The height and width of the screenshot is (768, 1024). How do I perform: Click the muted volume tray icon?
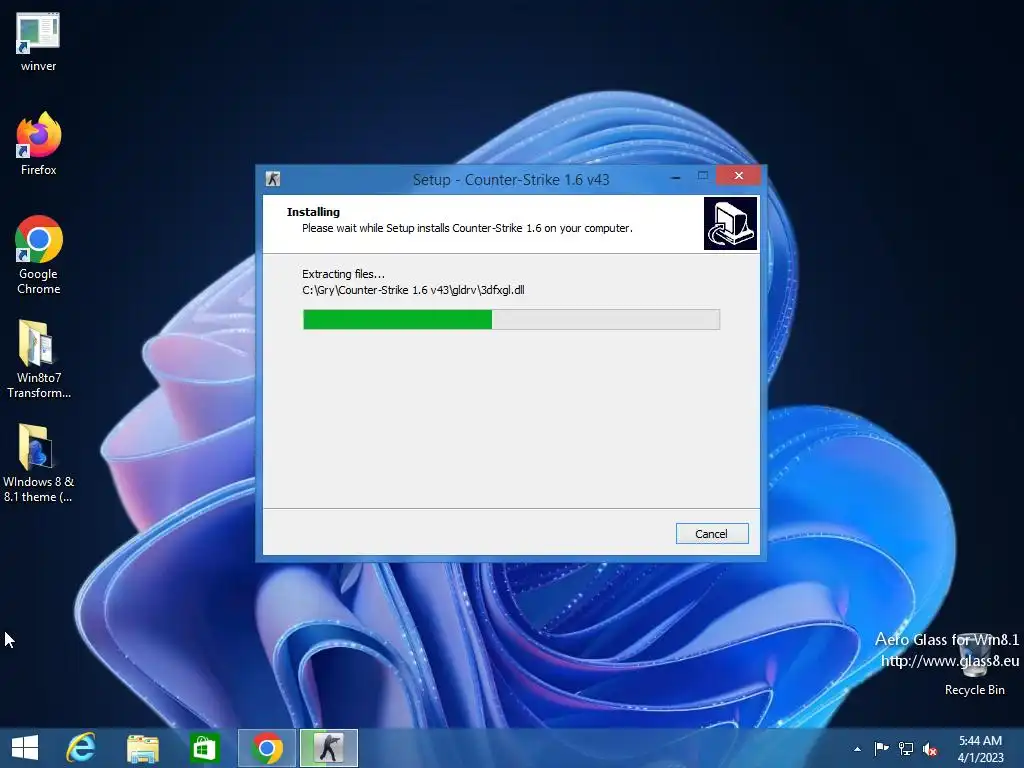[x=930, y=749]
